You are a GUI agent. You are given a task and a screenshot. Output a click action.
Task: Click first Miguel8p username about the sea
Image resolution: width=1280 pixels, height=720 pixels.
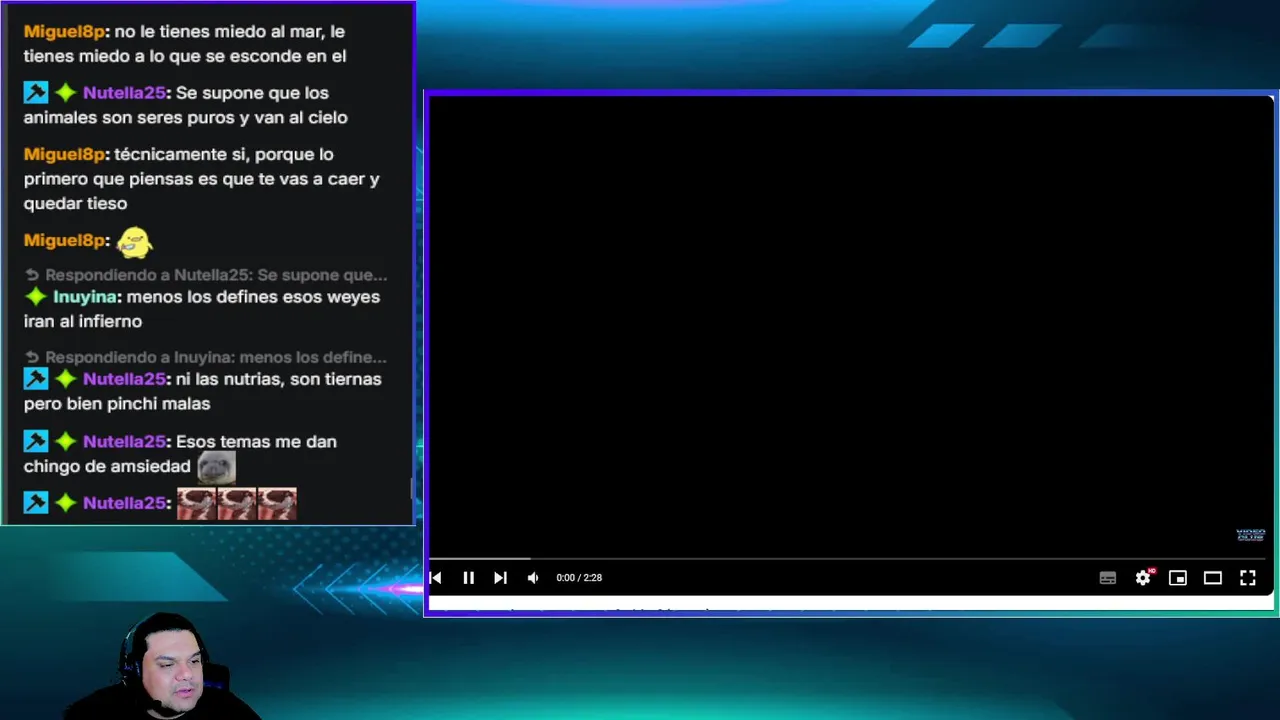tap(64, 32)
